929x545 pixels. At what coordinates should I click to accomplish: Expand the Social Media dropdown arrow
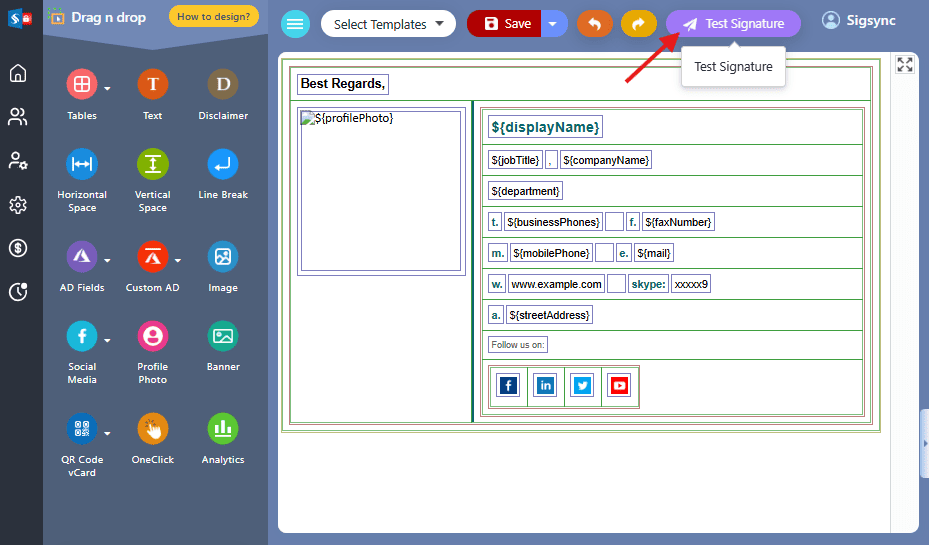click(107, 341)
